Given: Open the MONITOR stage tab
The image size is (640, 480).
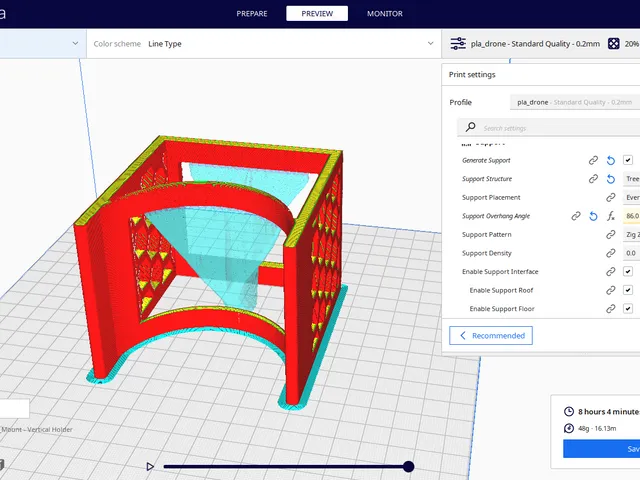Looking at the screenshot, I should 384,13.
